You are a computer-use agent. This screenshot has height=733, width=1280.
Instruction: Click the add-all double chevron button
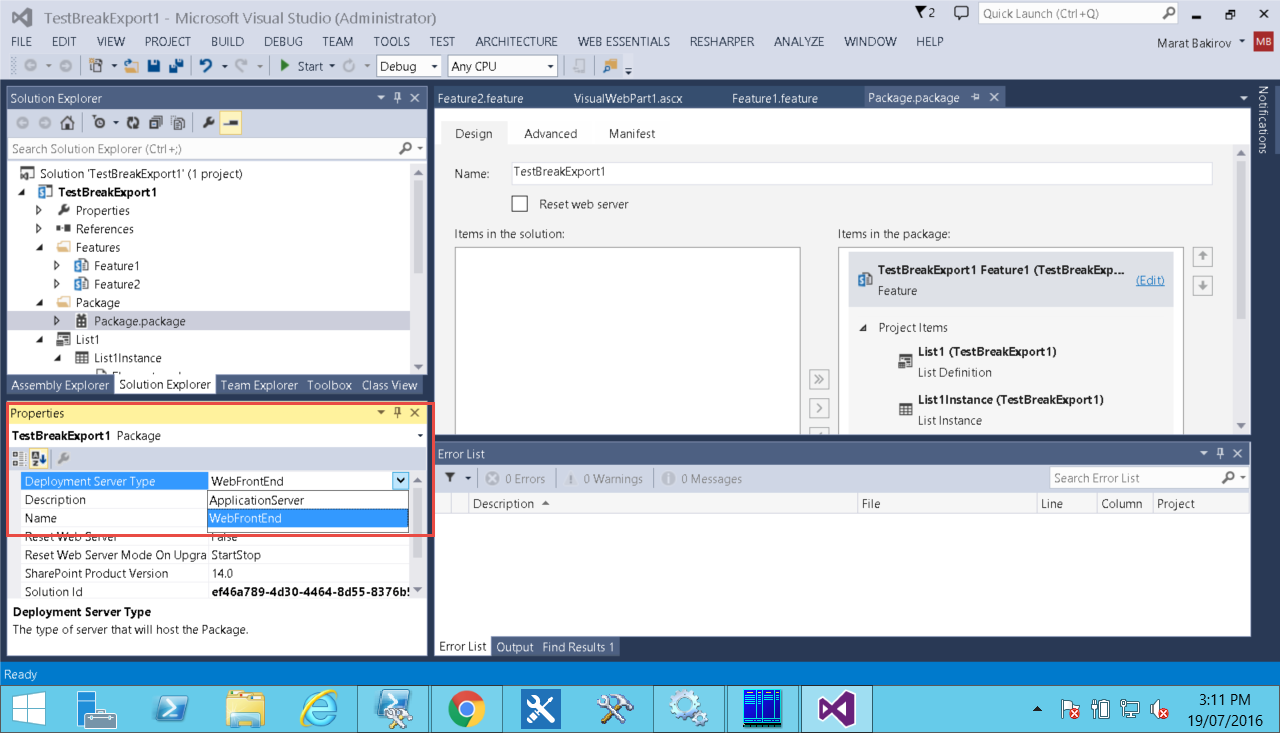[x=819, y=379]
